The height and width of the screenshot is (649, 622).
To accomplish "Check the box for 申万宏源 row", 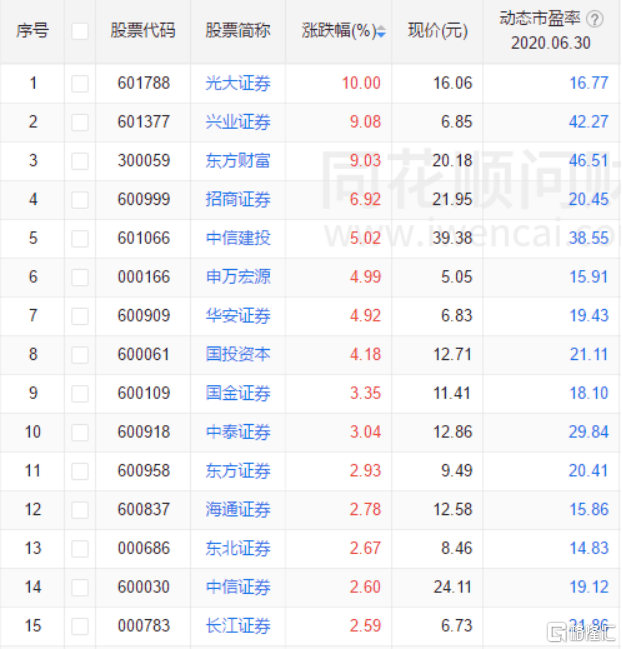I will point(80,277).
